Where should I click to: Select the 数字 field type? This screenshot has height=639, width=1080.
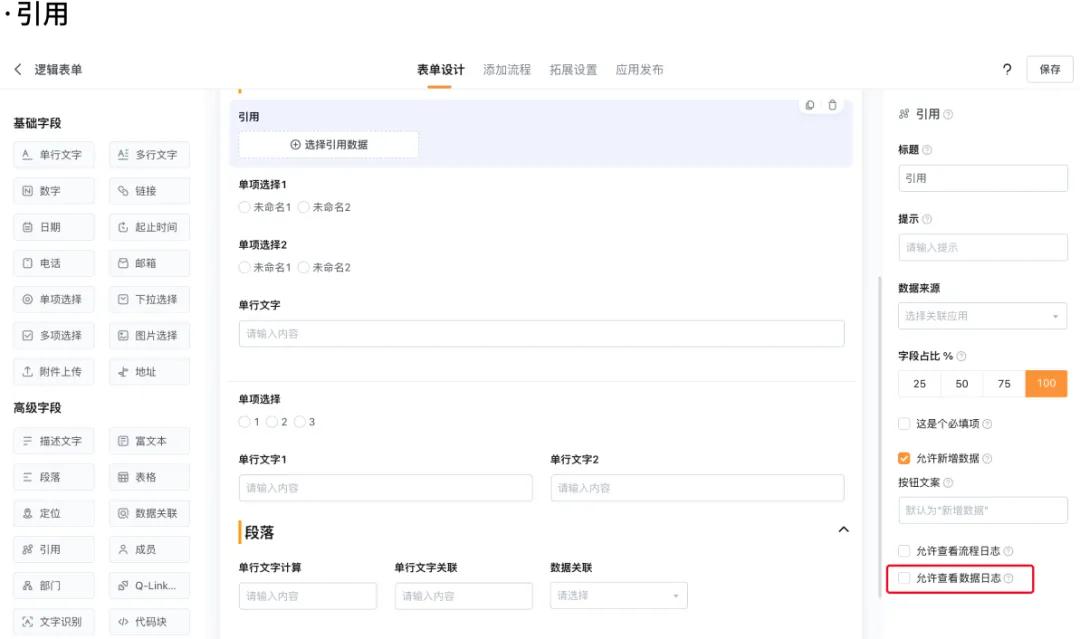click(54, 191)
